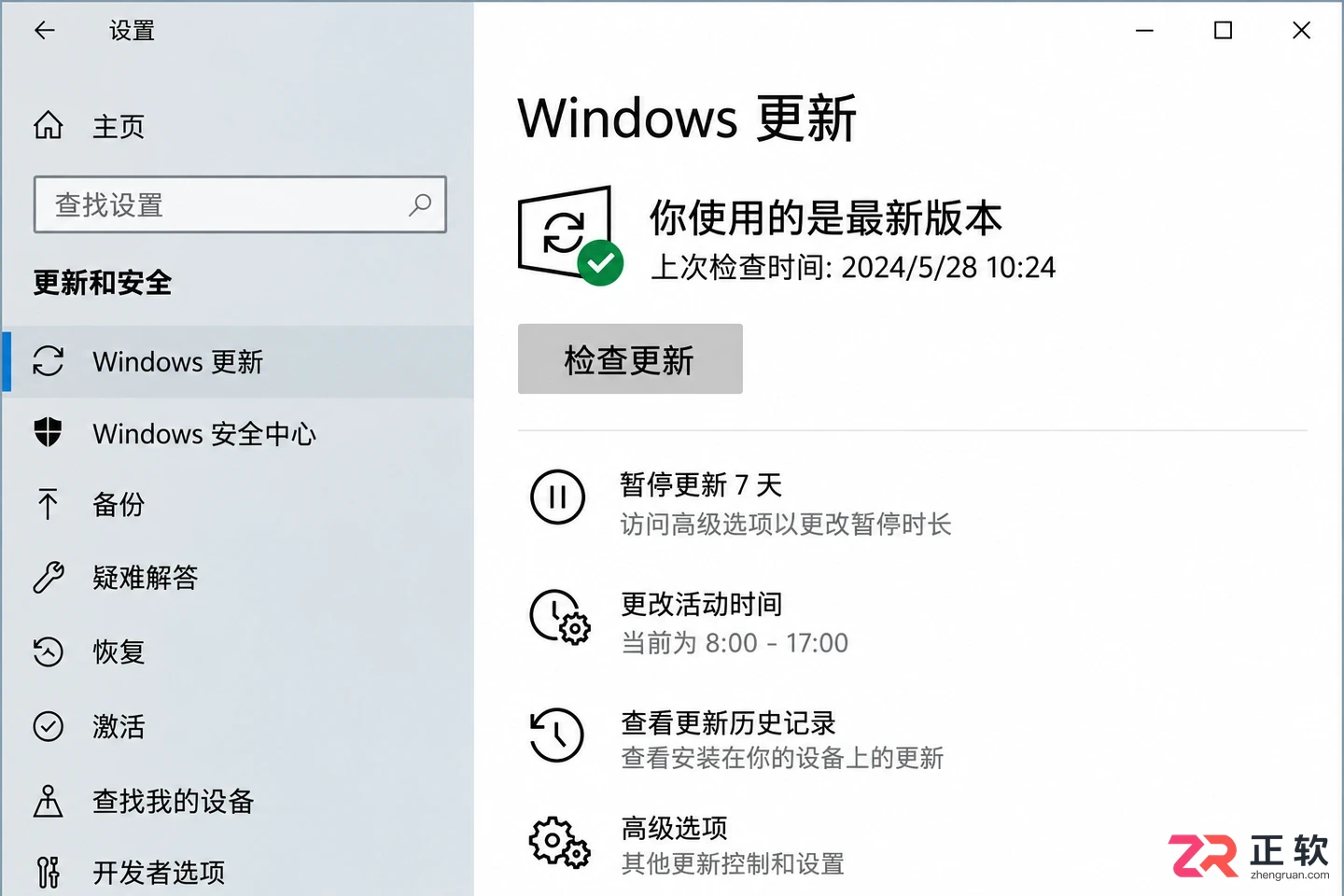
Task: Select 'Windows 更新' in the sidebar
Action: (x=238, y=361)
